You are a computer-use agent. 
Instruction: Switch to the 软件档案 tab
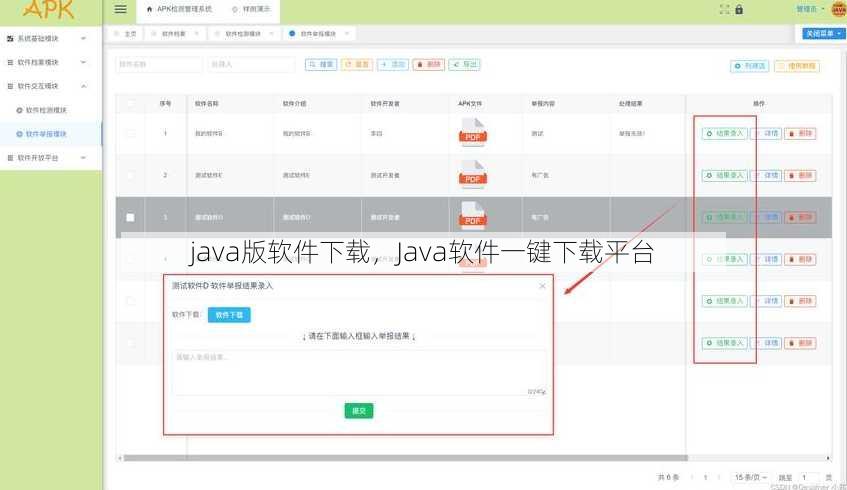coord(173,33)
